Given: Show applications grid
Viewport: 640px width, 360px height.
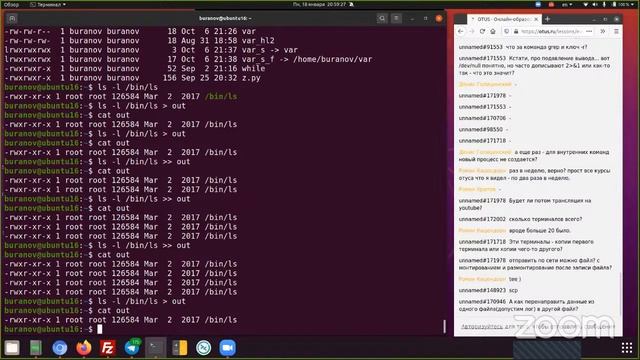Looking at the screenshot, I should pos(627,348).
